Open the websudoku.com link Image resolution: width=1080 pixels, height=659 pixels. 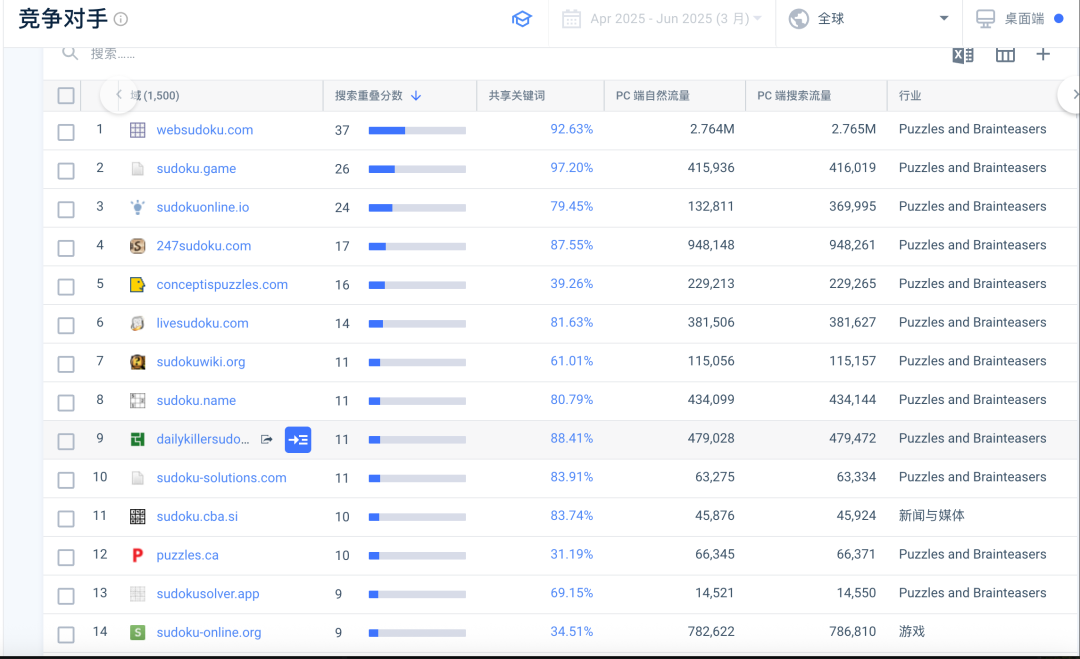pos(205,130)
